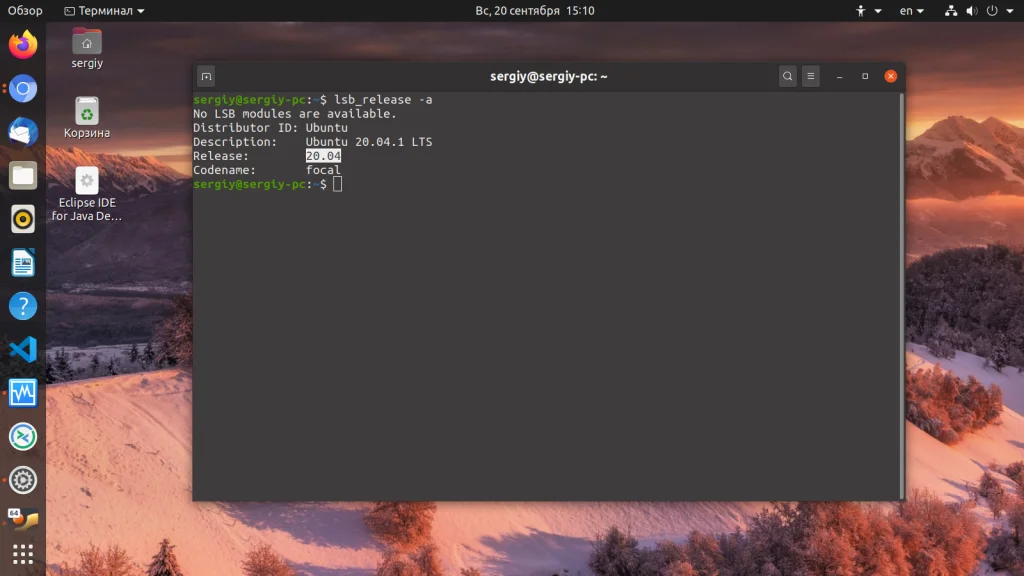Launch Rhythmbox music player from dock
The height and width of the screenshot is (576, 1024).
click(x=23, y=219)
